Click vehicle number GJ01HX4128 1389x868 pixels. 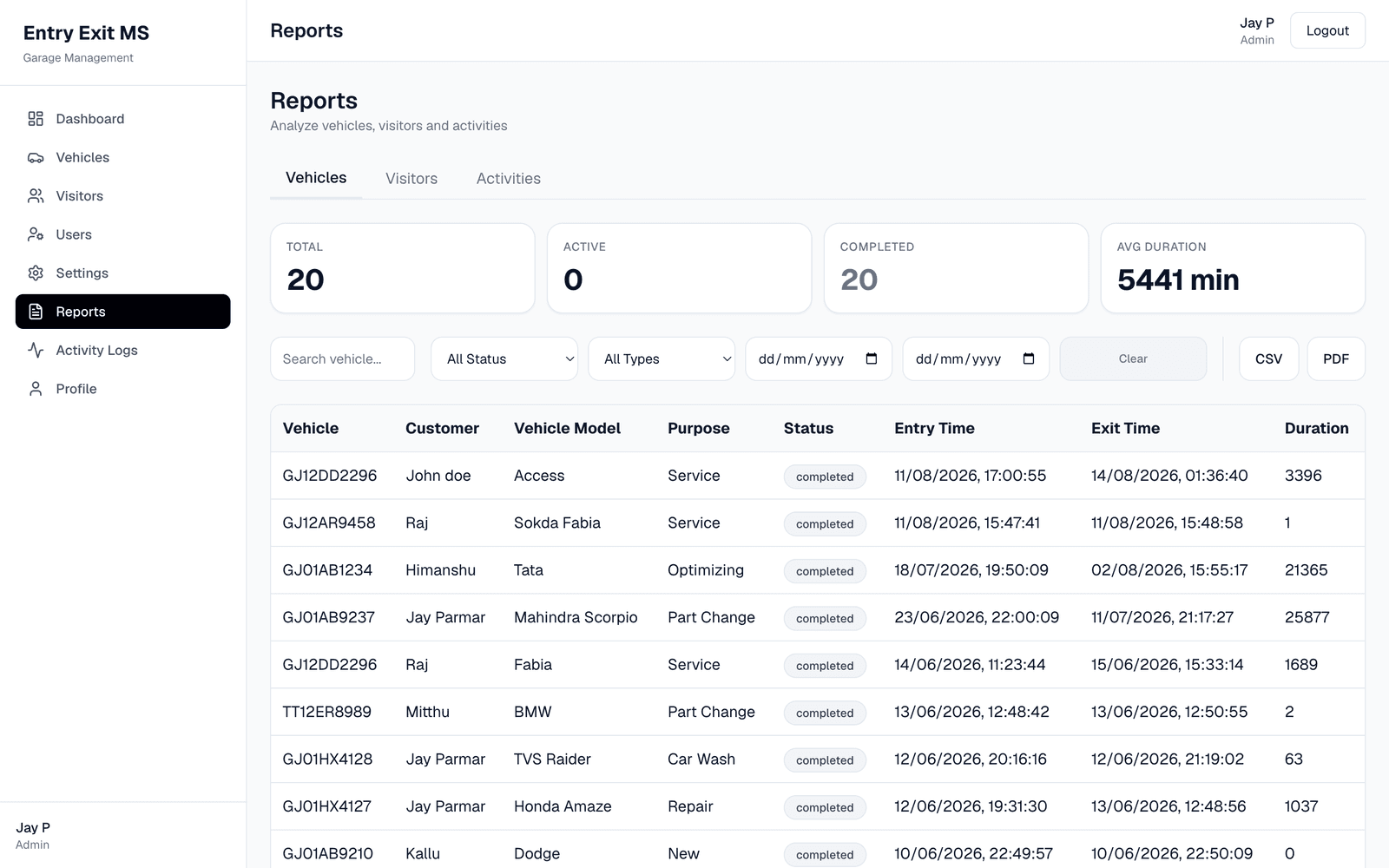tap(327, 759)
